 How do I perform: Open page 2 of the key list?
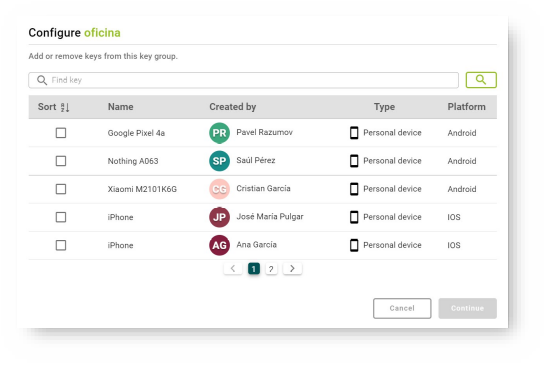271,269
